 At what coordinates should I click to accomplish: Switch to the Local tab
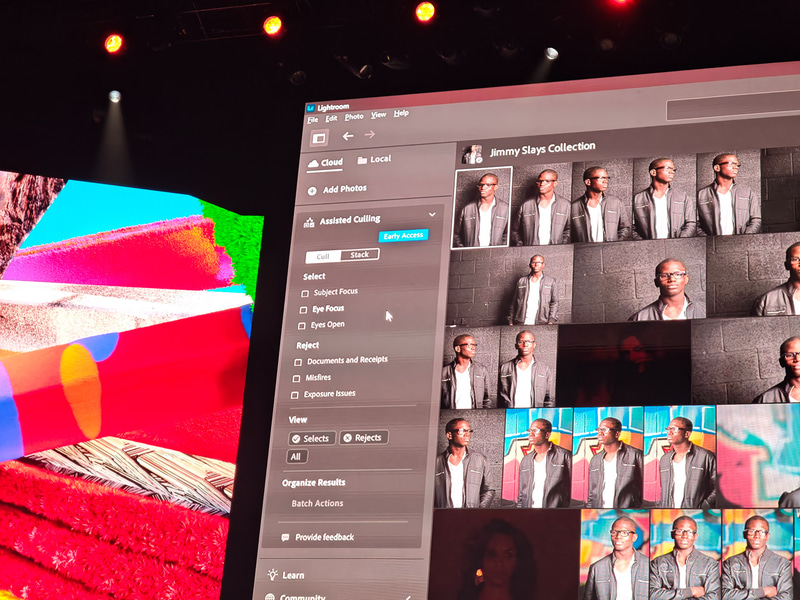(374, 160)
